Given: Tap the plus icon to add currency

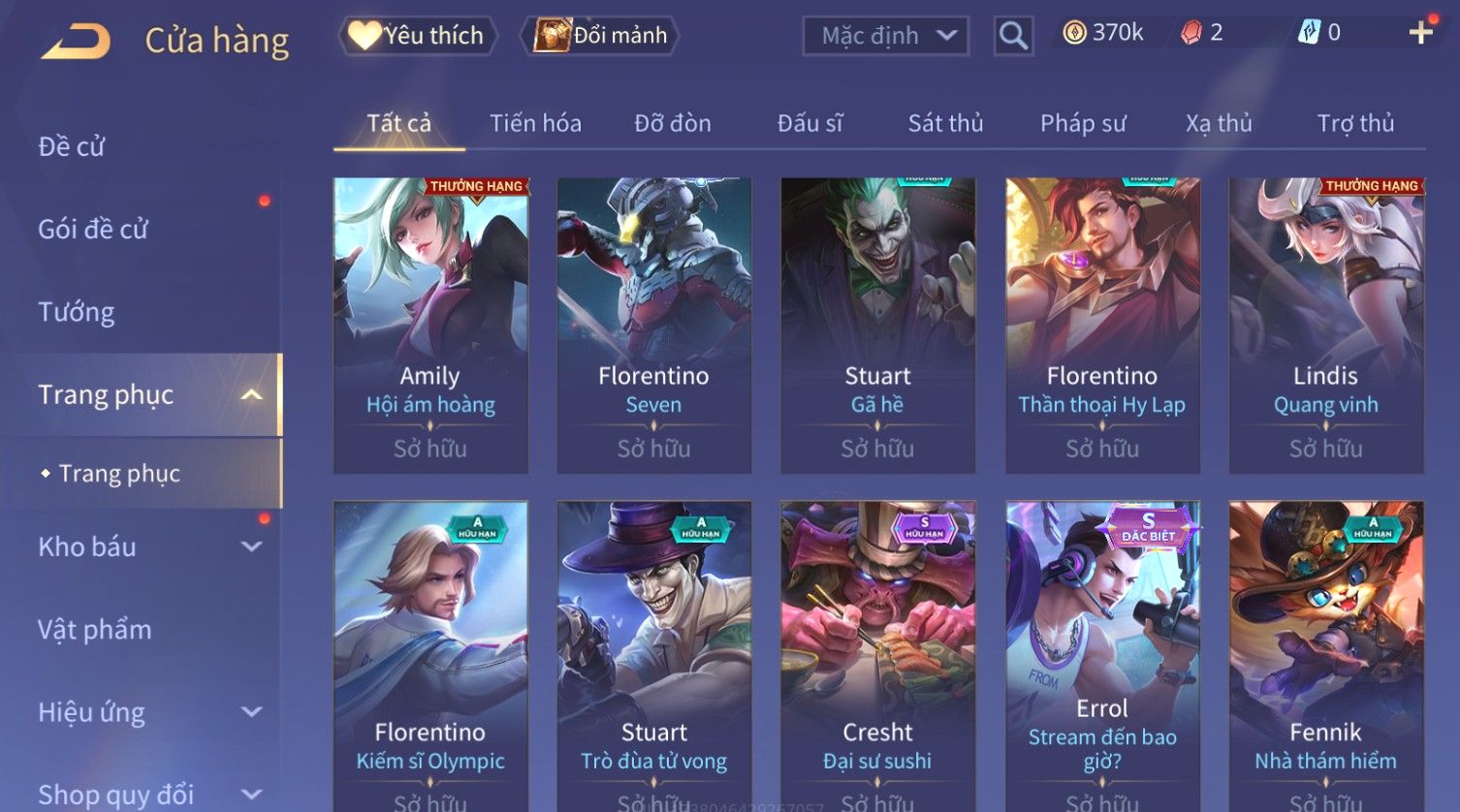Looking at the screenshot, I should 1420,33.
